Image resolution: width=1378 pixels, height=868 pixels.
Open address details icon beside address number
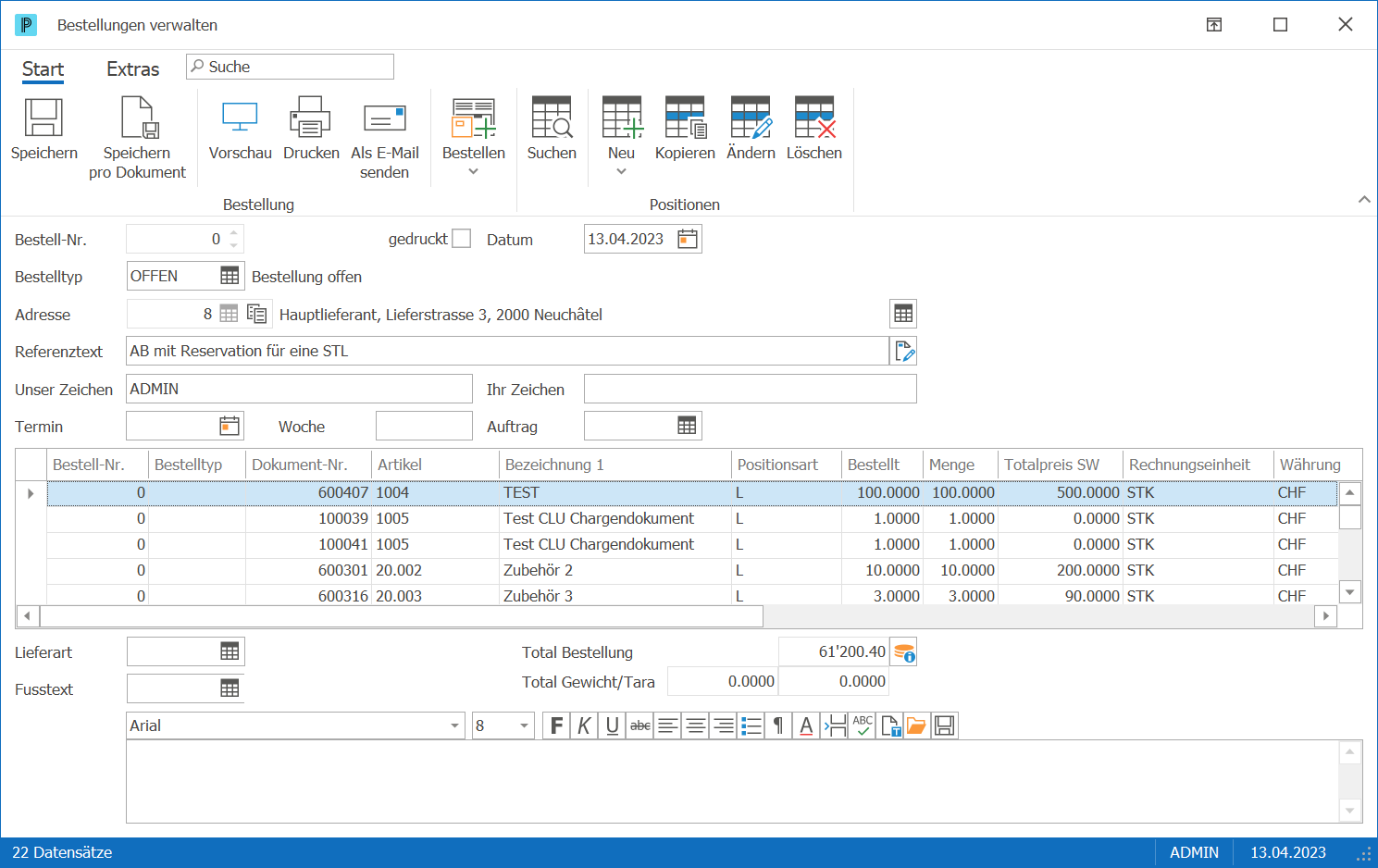[256, 314]
